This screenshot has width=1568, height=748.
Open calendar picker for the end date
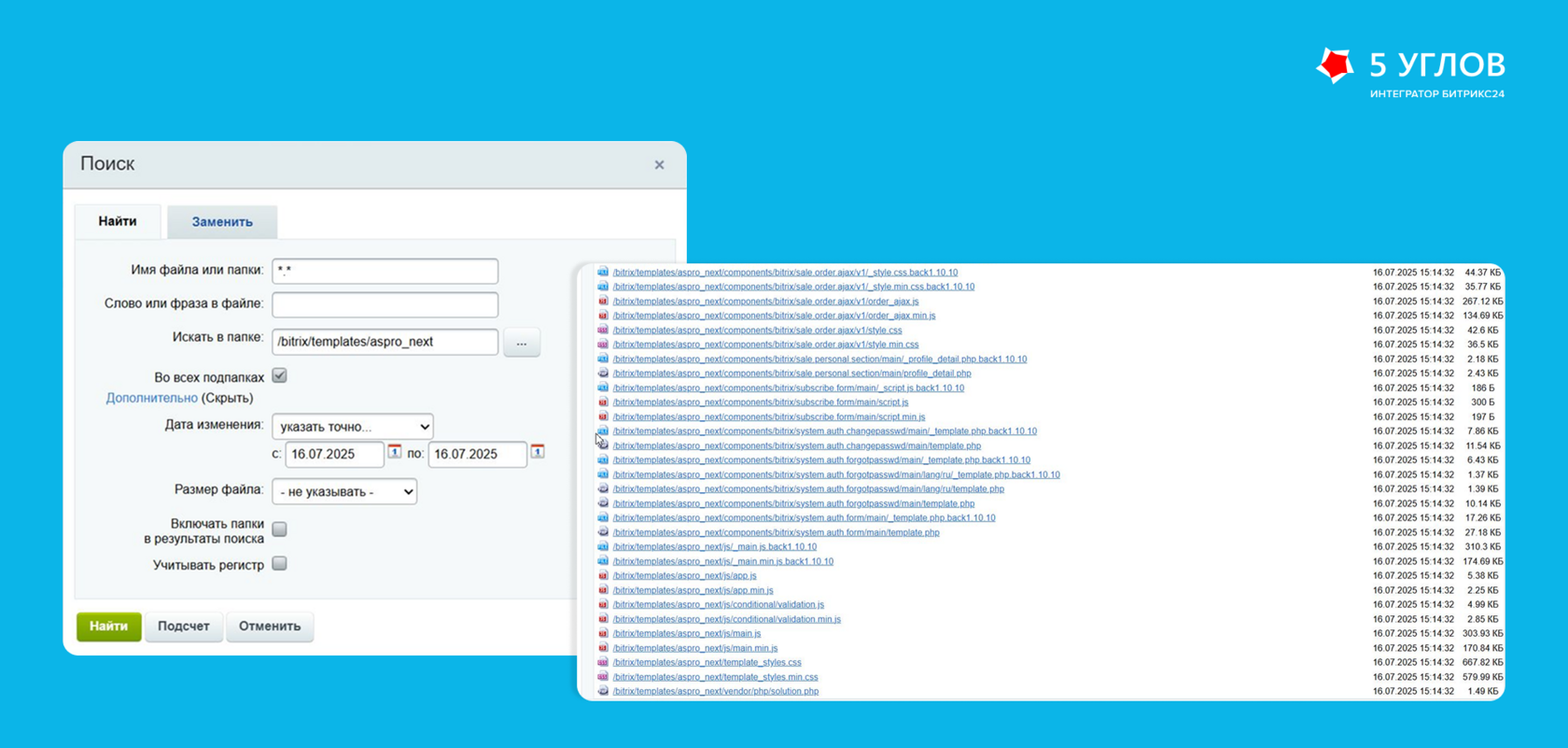tap(538, 452)
